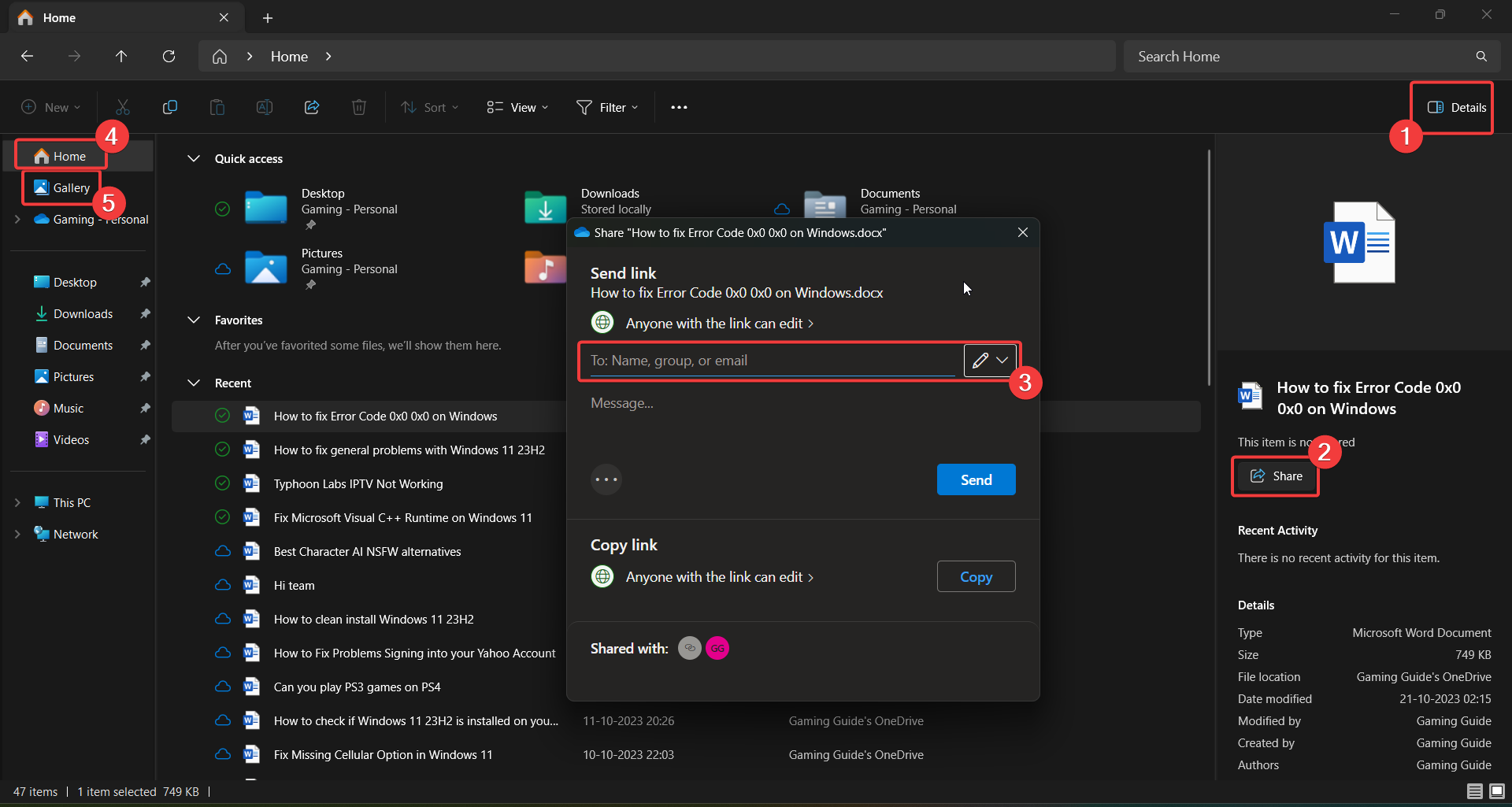Open more sharing options via the ellipsis icon

coord(606,479)
